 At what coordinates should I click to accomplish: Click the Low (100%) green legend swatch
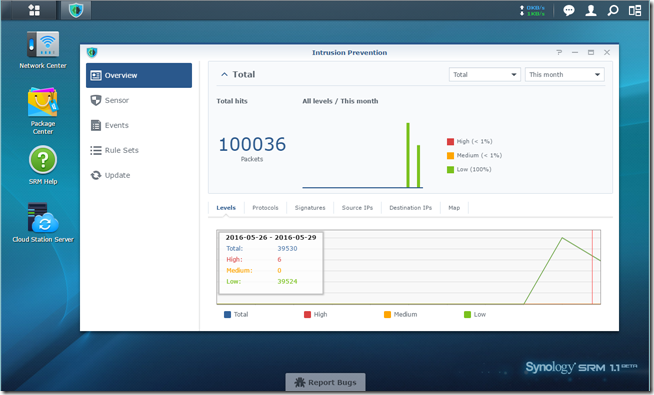point(450,170)
